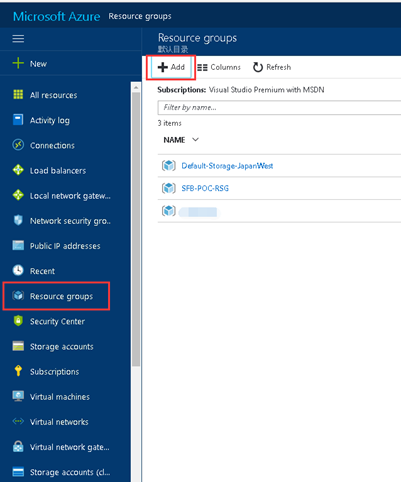Image resolution: width=401 pixels, height=482 pixels.
Task: Click Subscriptions key icon
Action: point(18,371)
